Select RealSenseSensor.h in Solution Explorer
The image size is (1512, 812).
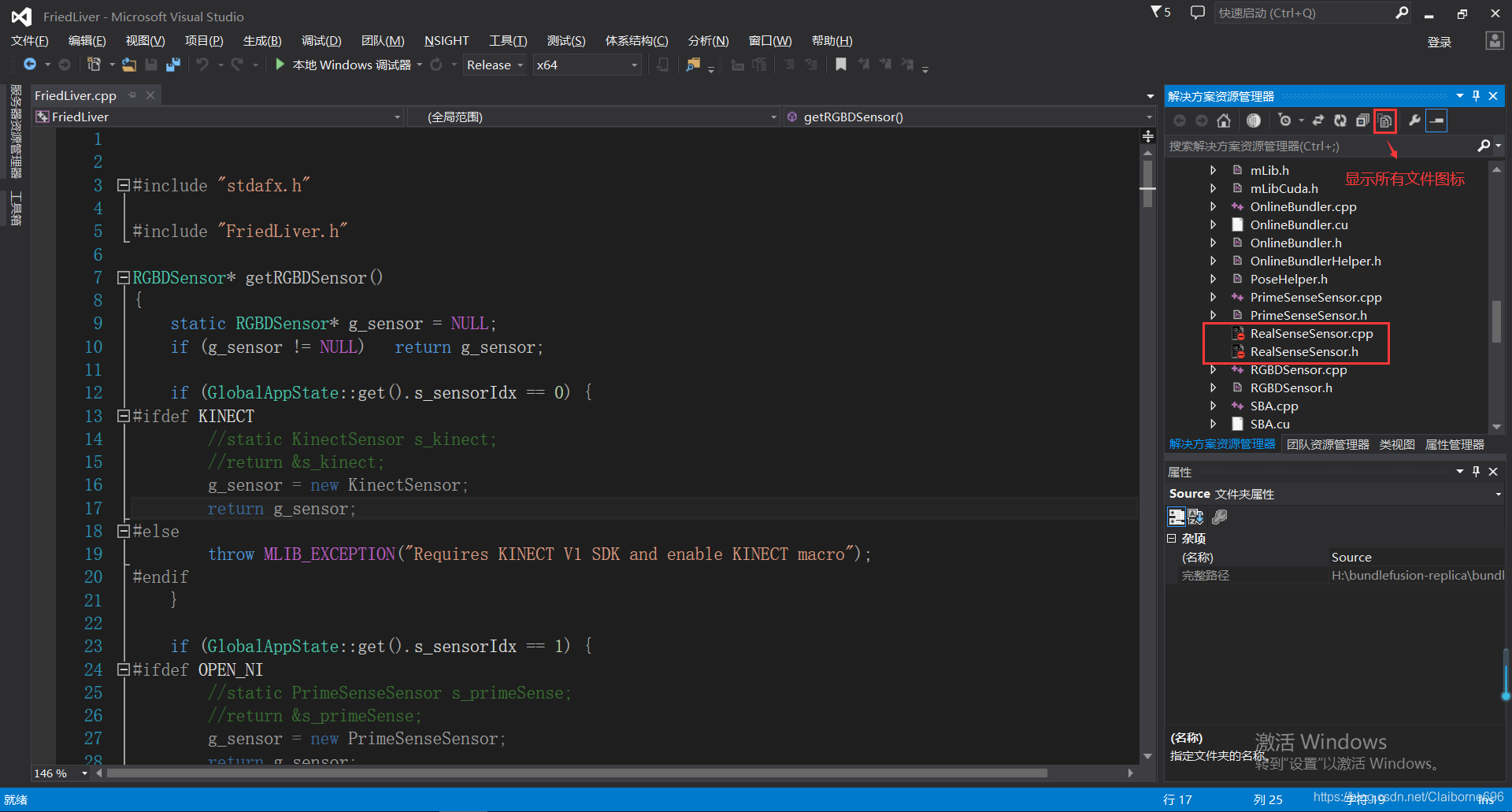point(1304,351)
